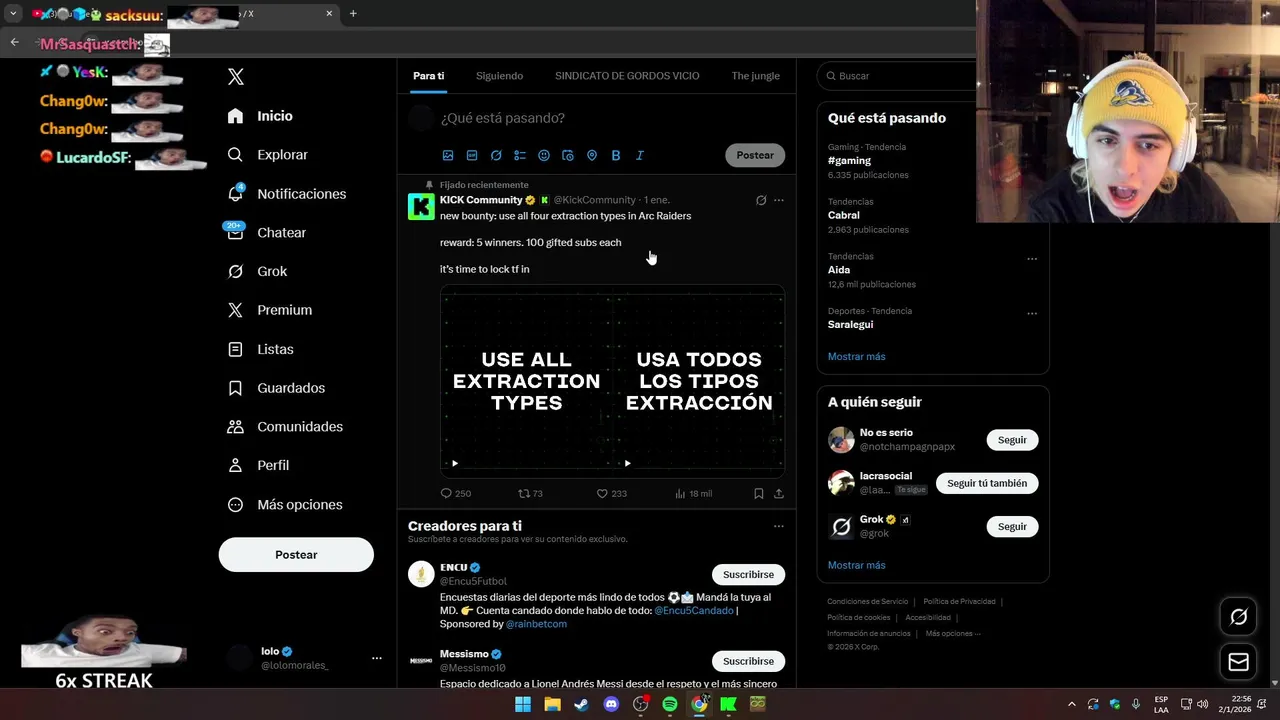This screenshot has height=720, width=1280.
Task: Open The jungle tab
Action: coord(755,76)
